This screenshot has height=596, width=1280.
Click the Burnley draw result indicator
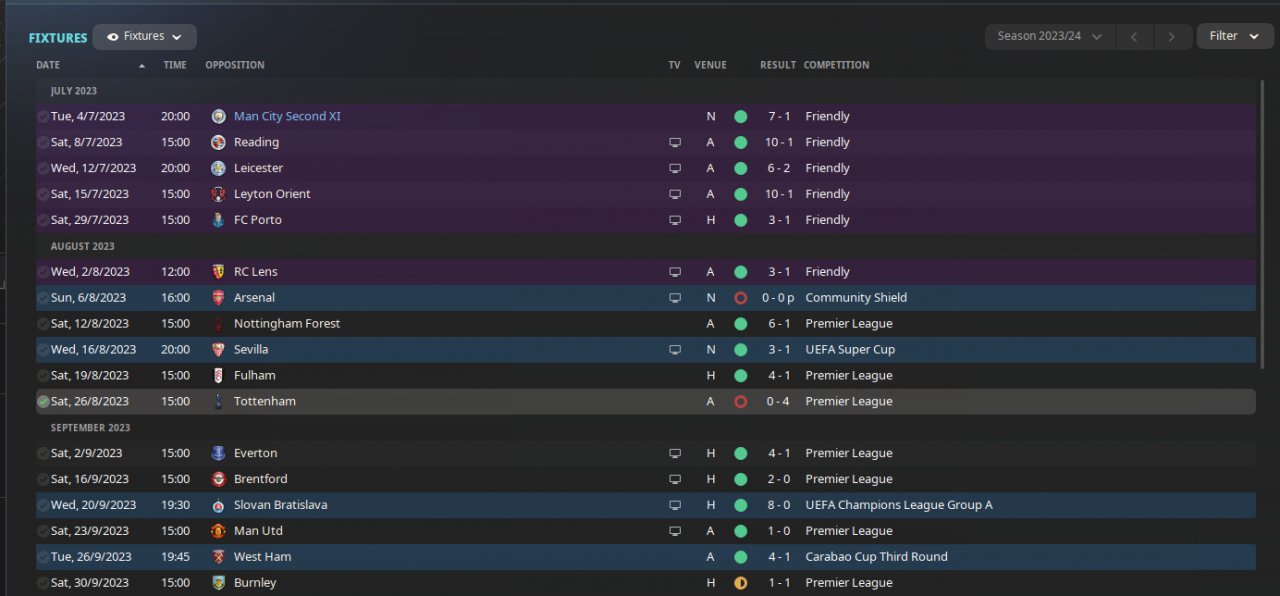pos(740,583)
